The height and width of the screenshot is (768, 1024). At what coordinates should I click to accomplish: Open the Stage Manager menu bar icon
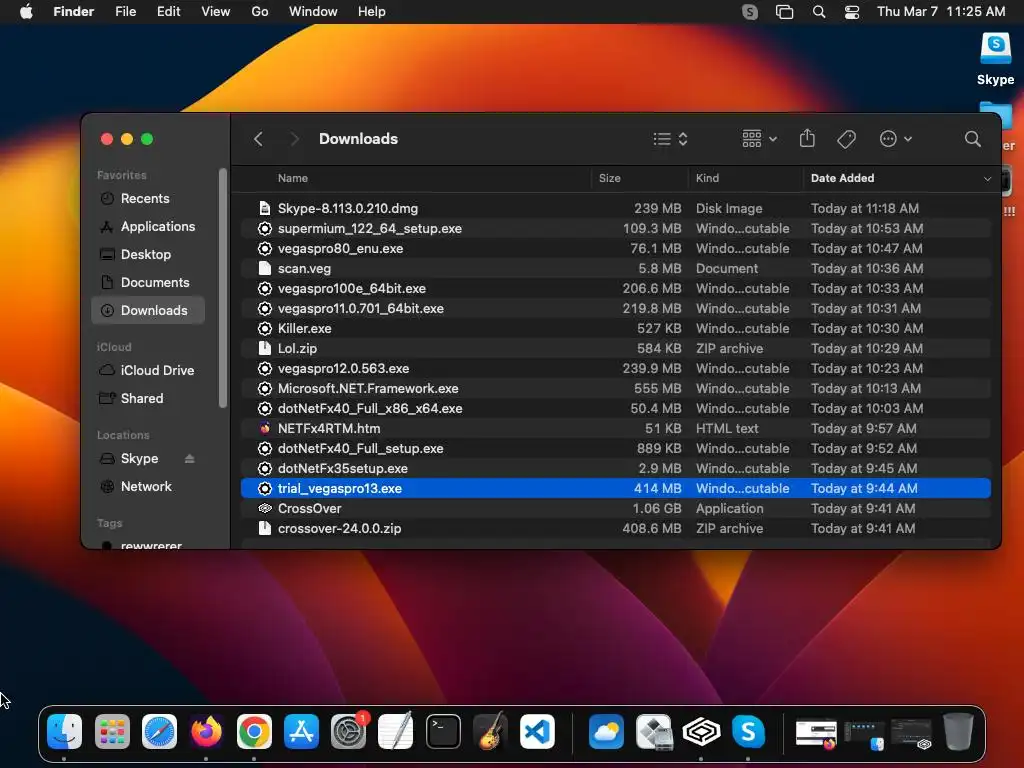click(784, 12)
